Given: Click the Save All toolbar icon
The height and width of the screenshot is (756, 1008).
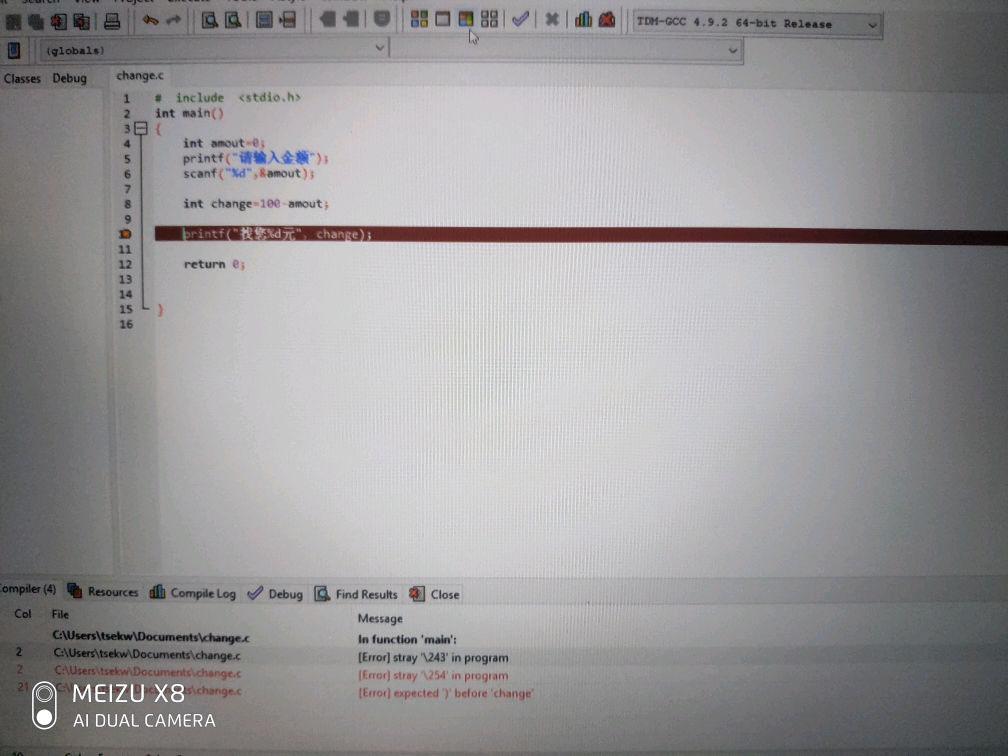Looking at the screenshot, I should point(35,22).
